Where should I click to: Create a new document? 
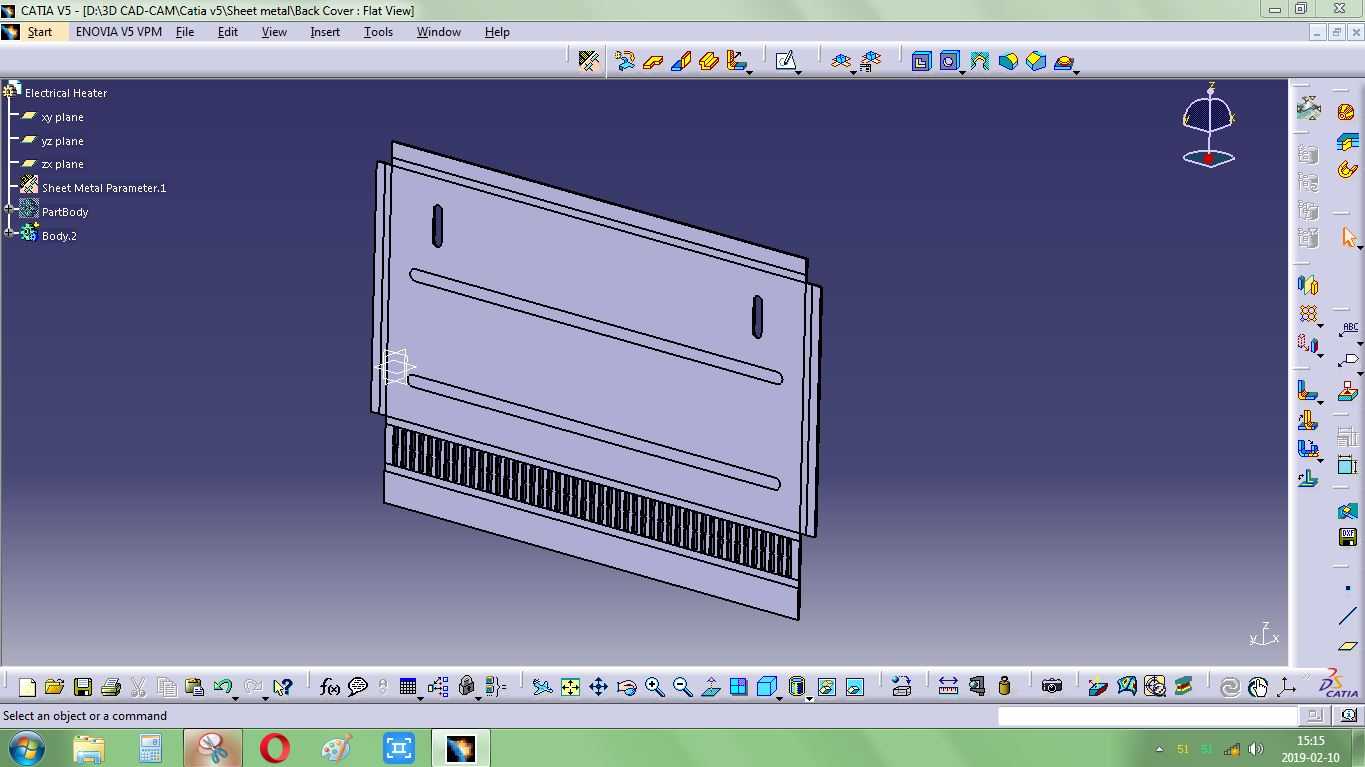pyautogui.click(x=27, y=687)
